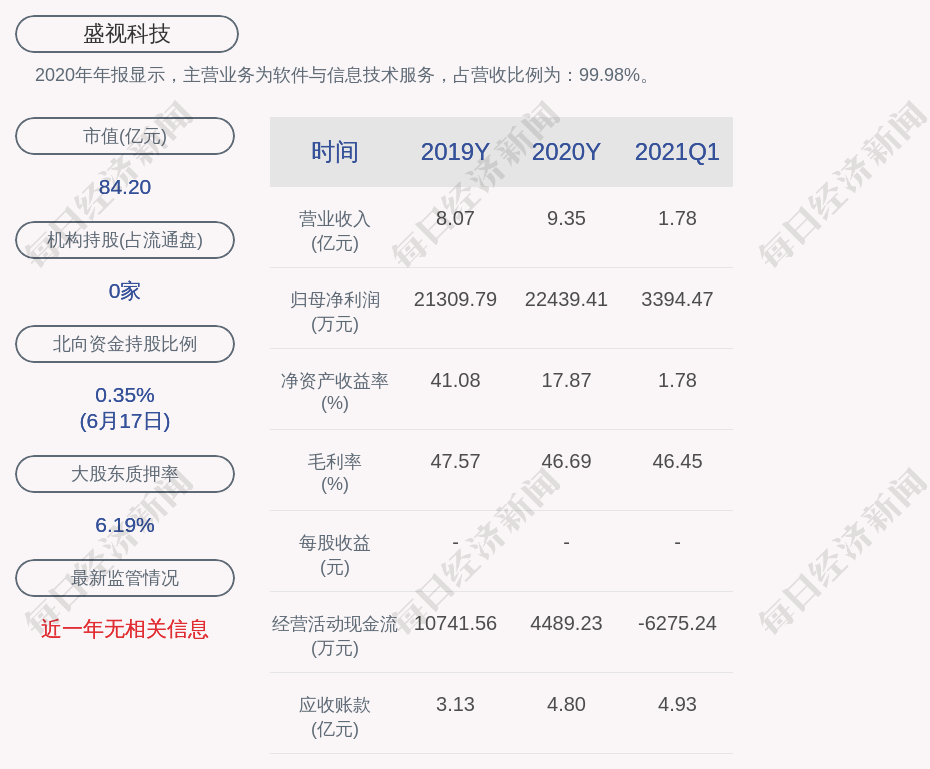Select cash flow value -6275.24
Image resolution: width=930 pixels, height=769 pixels.
(677, 623)
